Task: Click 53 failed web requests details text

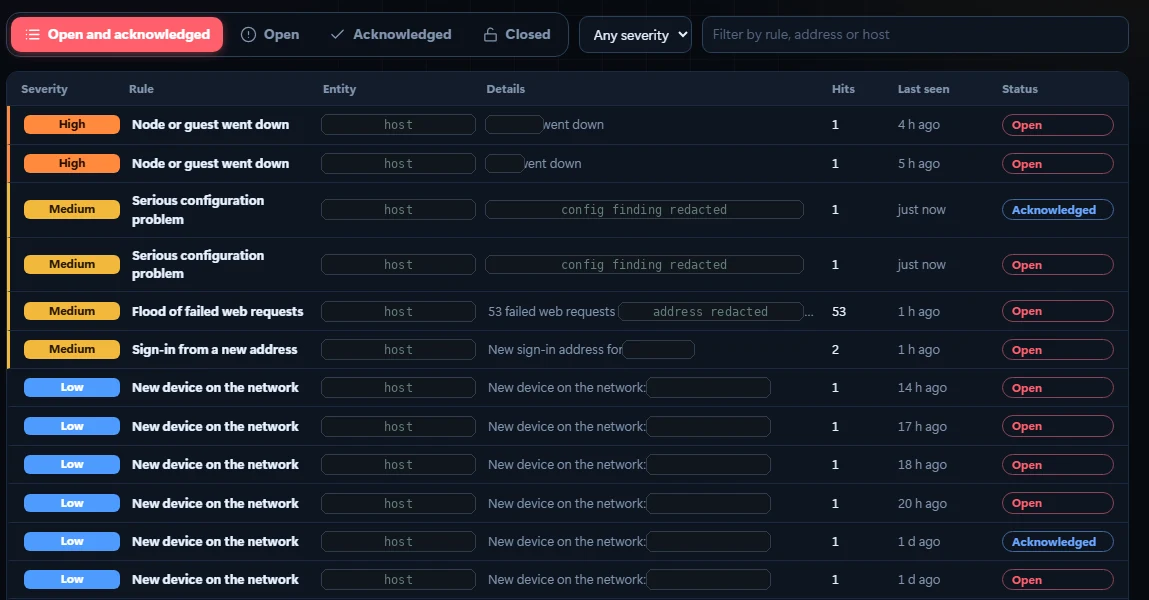Action: coord(552,311)
